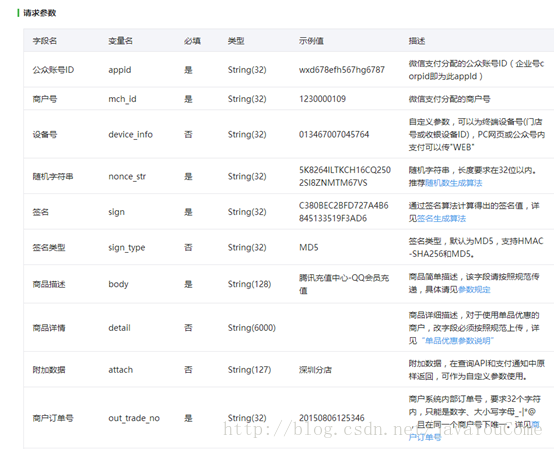Image resolution: width=554 pixels, height=449 pixels.
Task: Click the 示例值 column header
Action: coord(311,41)
